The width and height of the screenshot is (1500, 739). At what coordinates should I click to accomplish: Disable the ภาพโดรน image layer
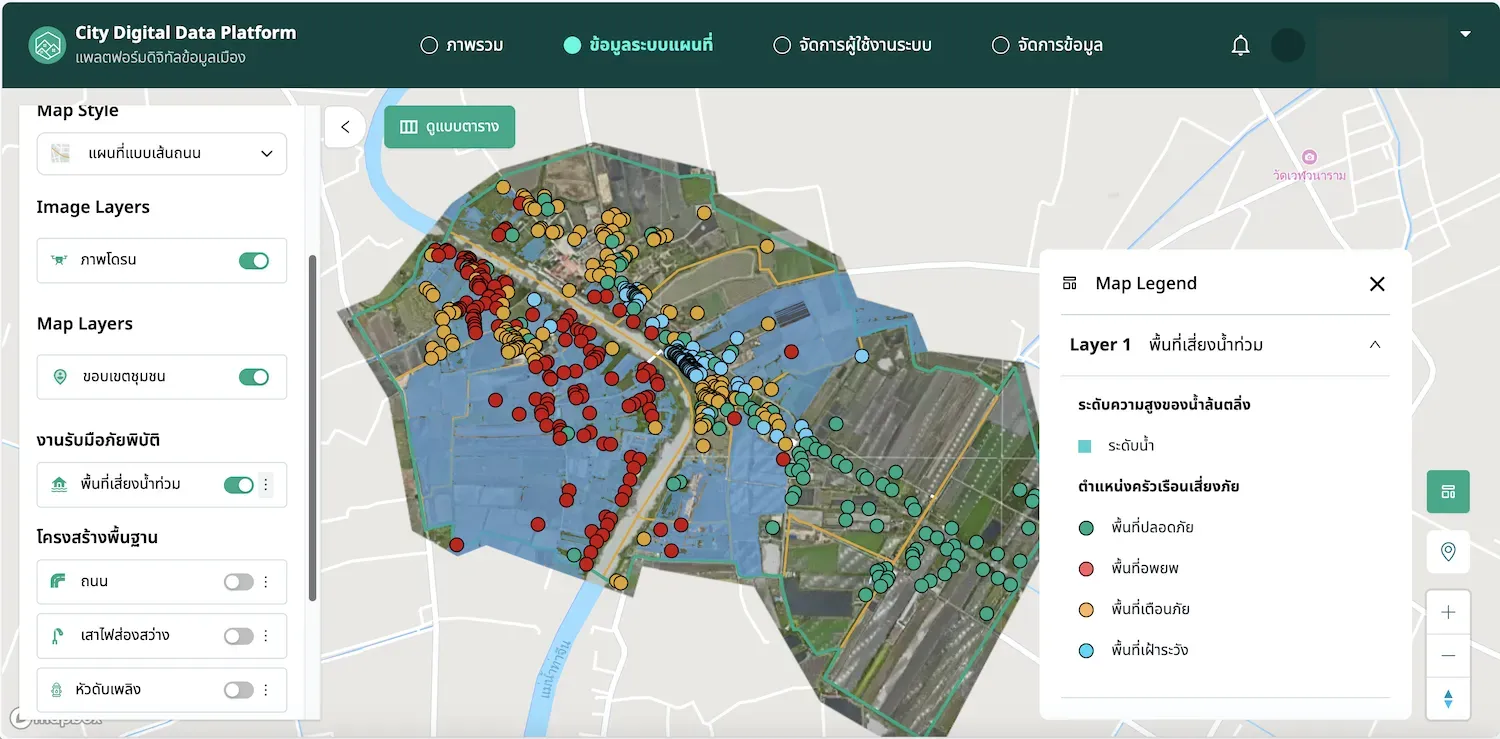(254, 261)
